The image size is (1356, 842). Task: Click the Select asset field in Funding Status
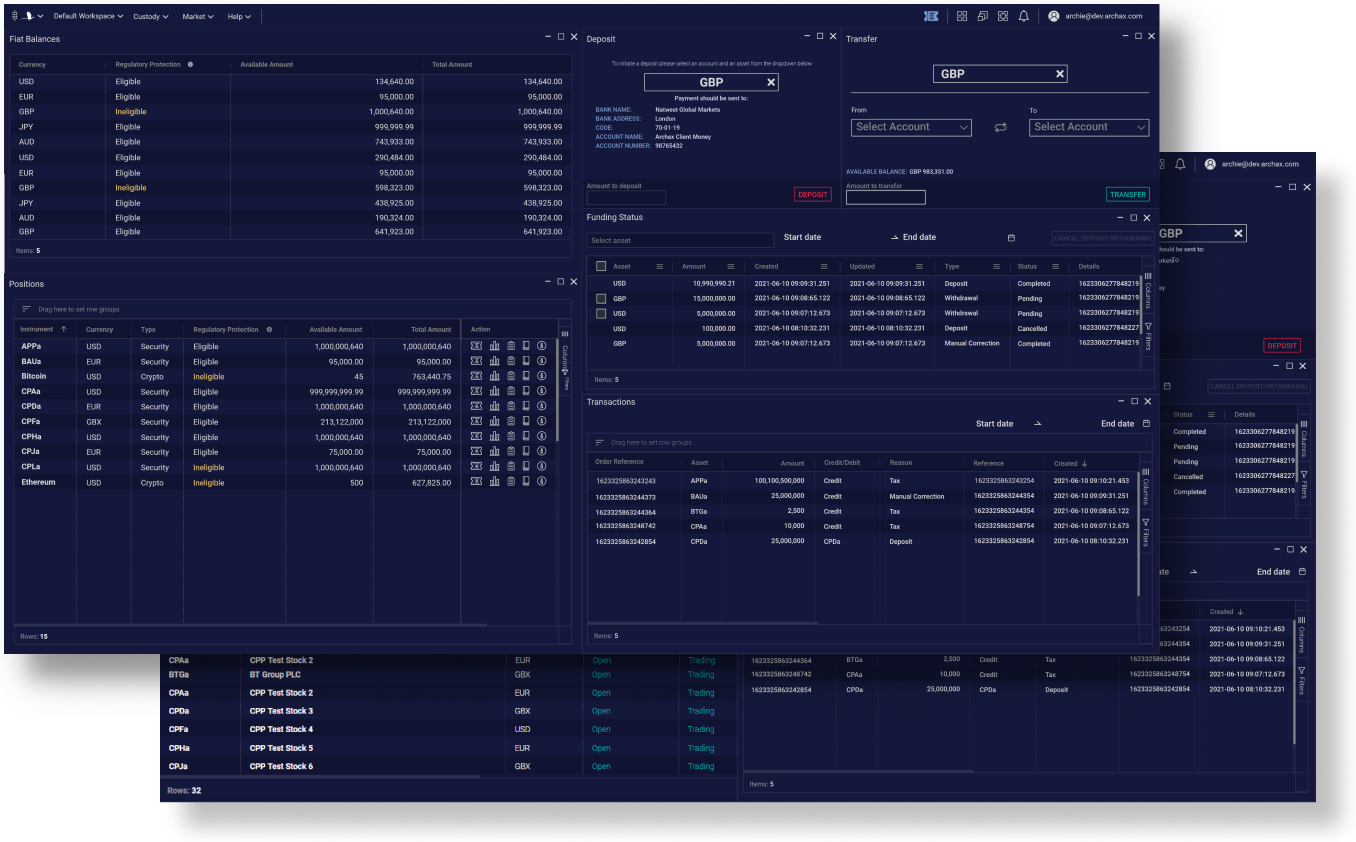(x=680, y=240)
